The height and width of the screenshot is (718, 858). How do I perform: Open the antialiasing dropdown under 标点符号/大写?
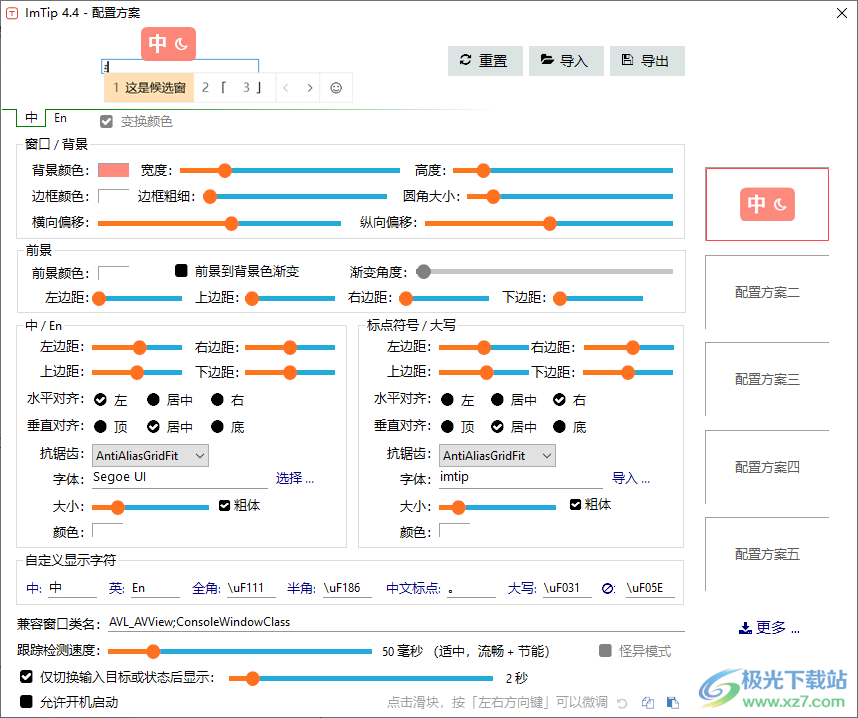[497, 455]
